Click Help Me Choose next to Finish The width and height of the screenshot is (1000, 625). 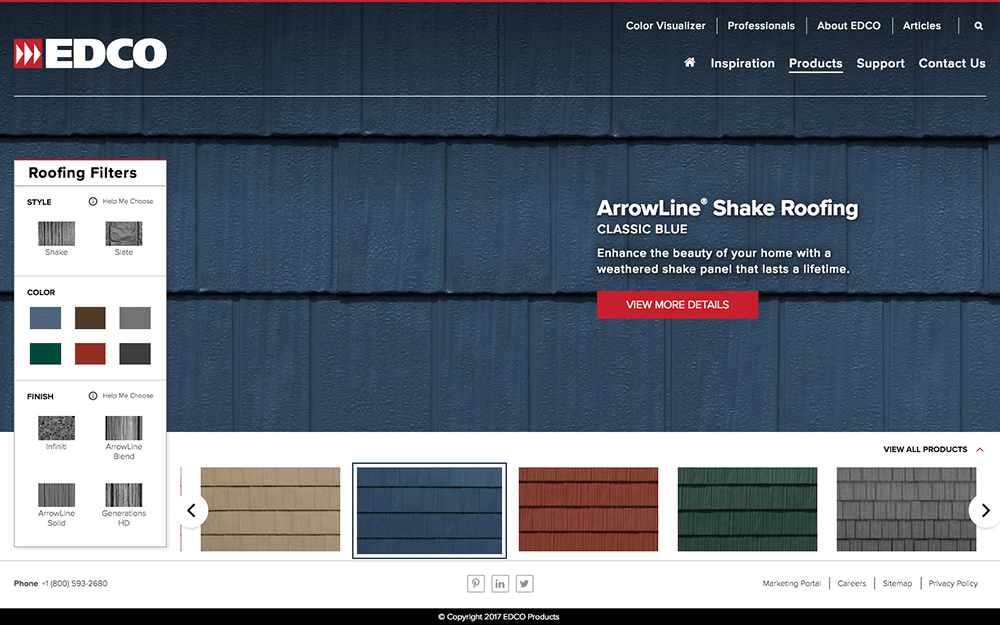[121, 396]
